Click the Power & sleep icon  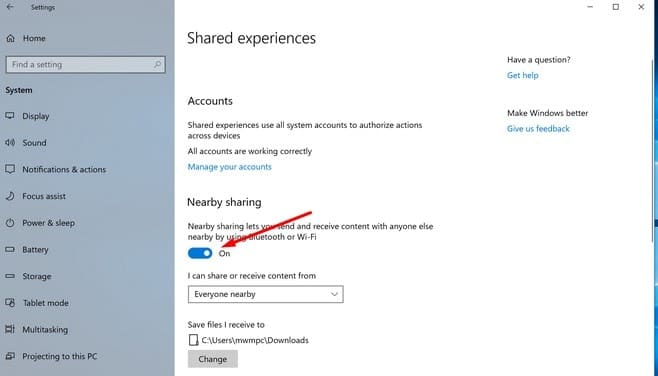pyautogui.click(x=10, y=223)
